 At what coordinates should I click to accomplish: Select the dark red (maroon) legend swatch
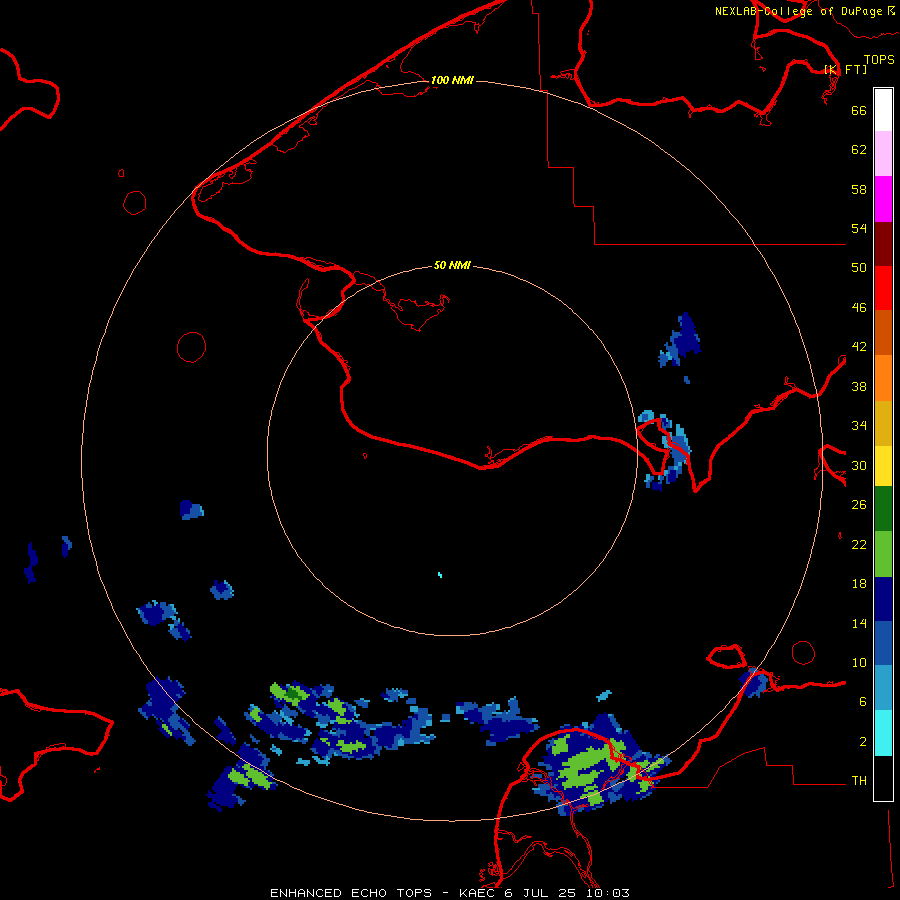pyautogui.click(x=883, y=244)
